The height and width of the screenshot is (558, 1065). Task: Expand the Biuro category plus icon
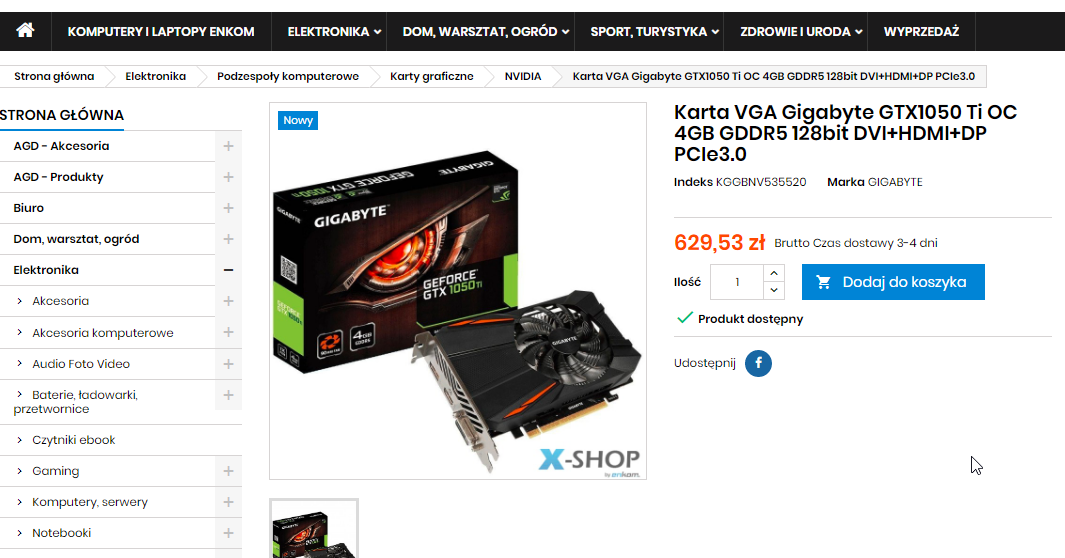tap(228, 208)
